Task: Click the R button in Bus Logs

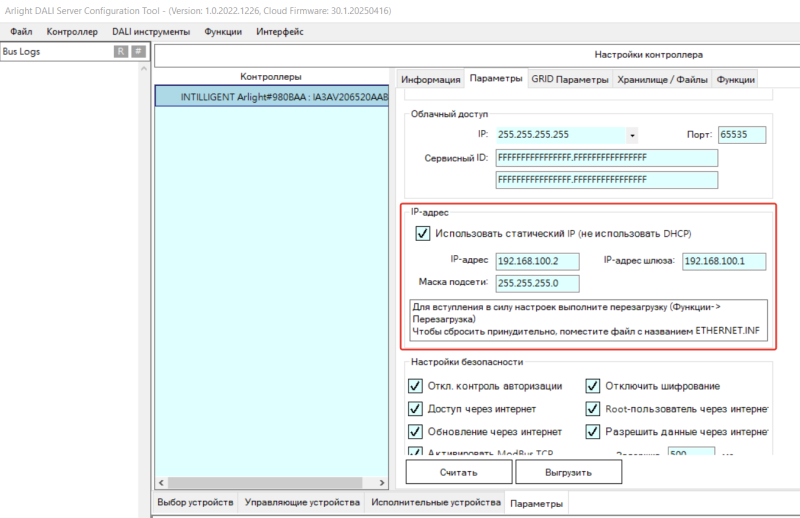Action: [x=121, y=52]
